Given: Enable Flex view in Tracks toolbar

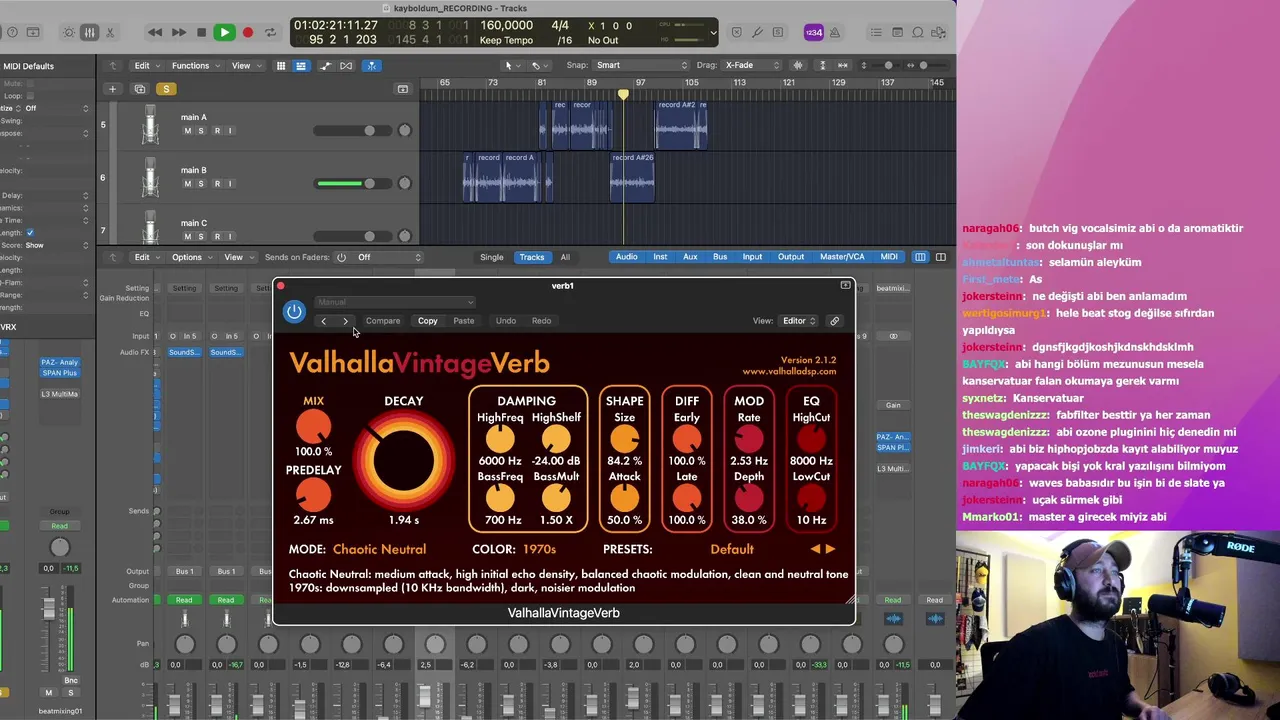Looking at the screenshot, I should point(346,66).
